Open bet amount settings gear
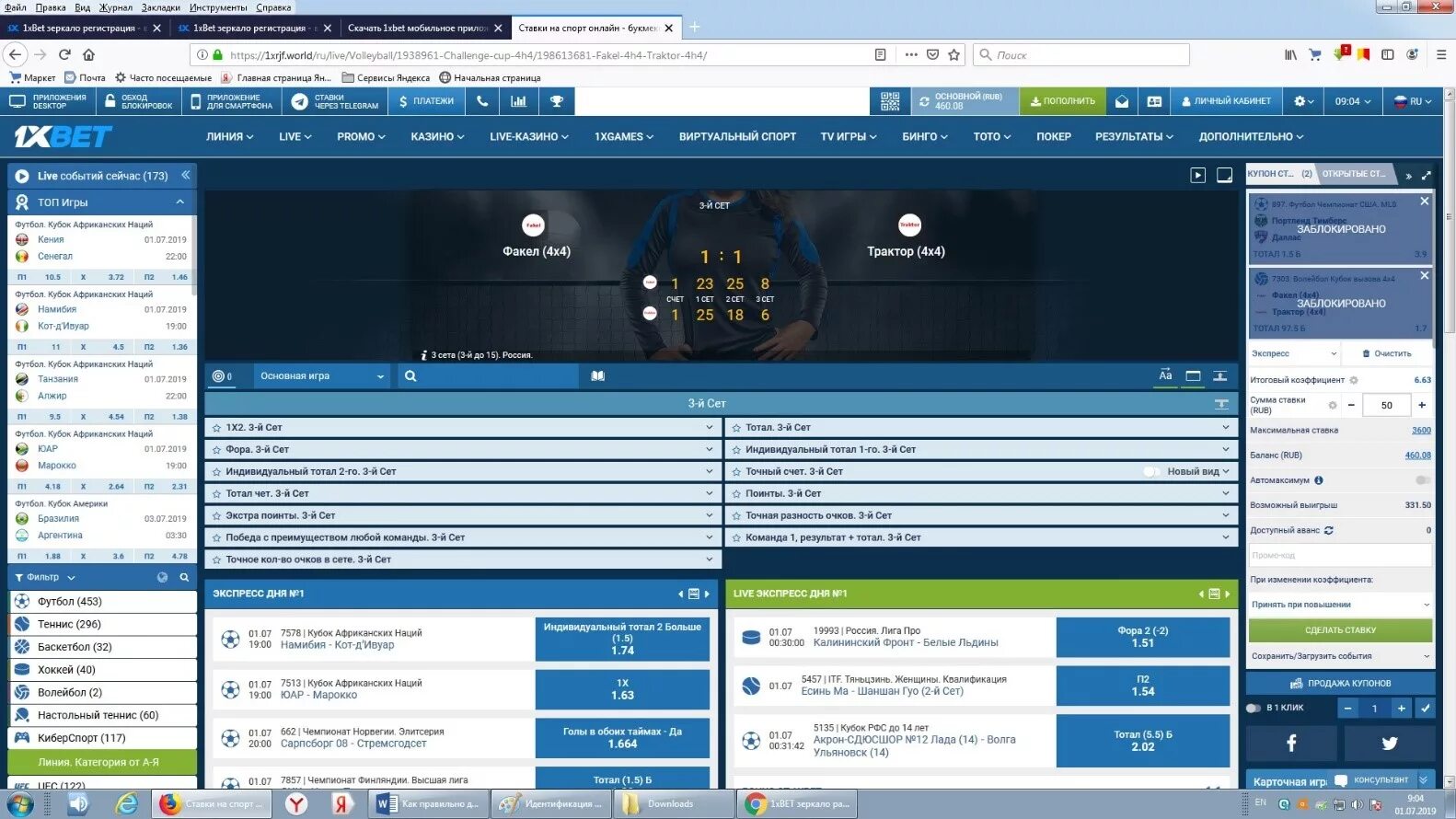Image resolution: width=1456 pixels, height=819 pixels. point(1332,405)
